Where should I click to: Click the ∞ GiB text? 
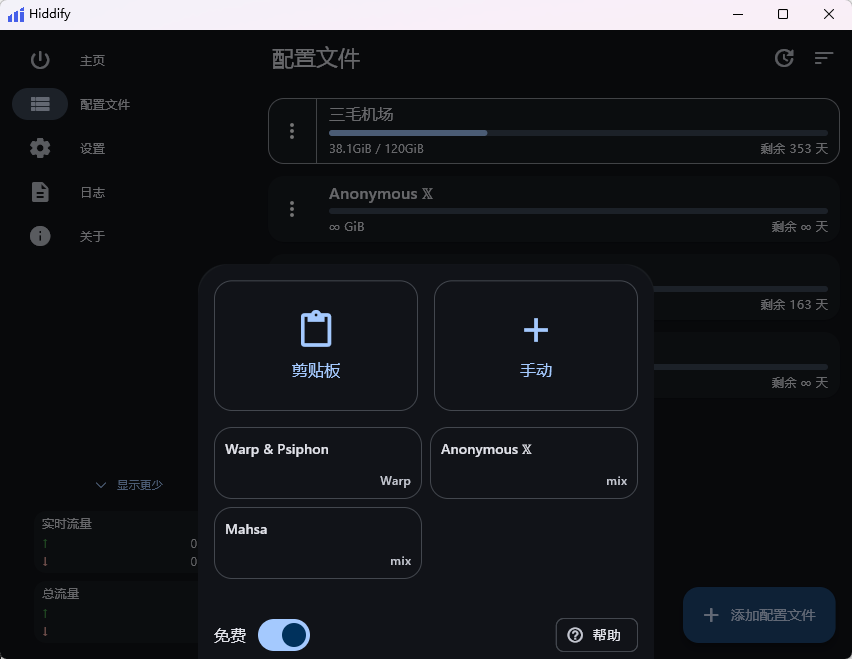tap(347, 227)
